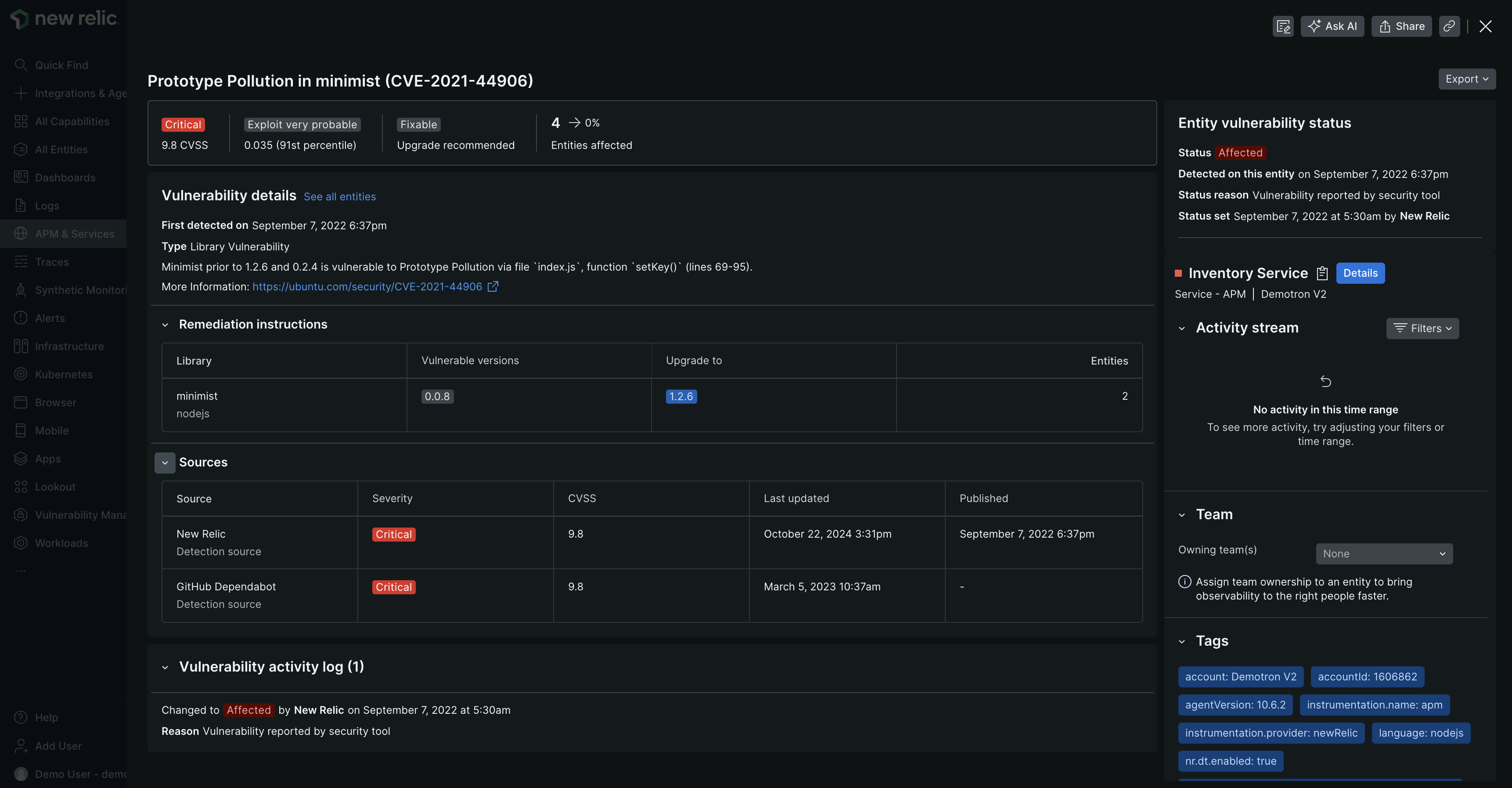Click the Share button
This screenshot has width=1512, height=788.
click(x=1401, y=26)
